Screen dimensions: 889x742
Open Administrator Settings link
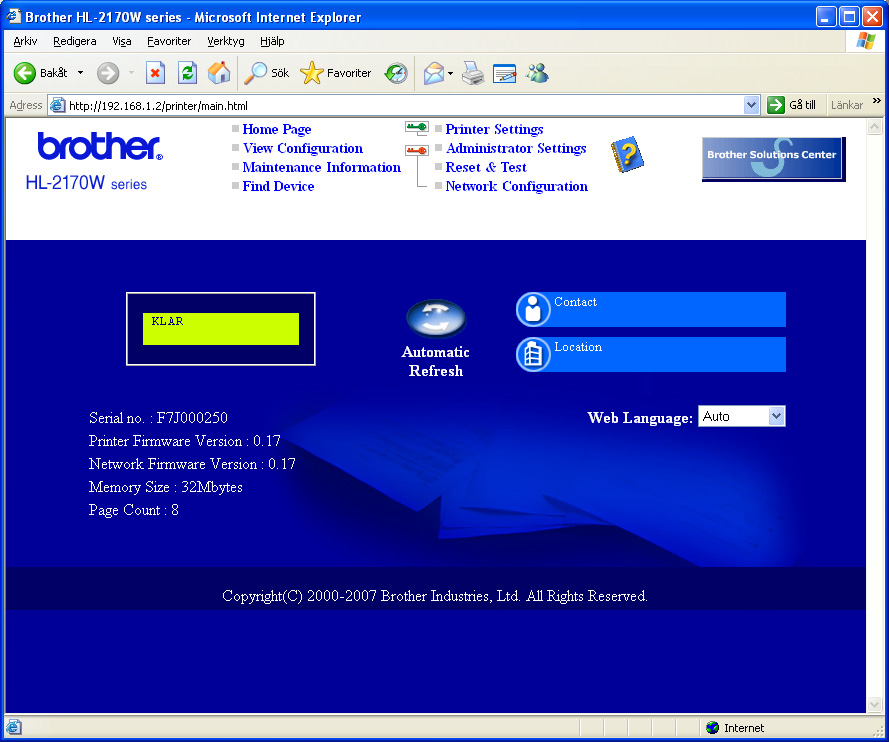click(x=516, y=149)
